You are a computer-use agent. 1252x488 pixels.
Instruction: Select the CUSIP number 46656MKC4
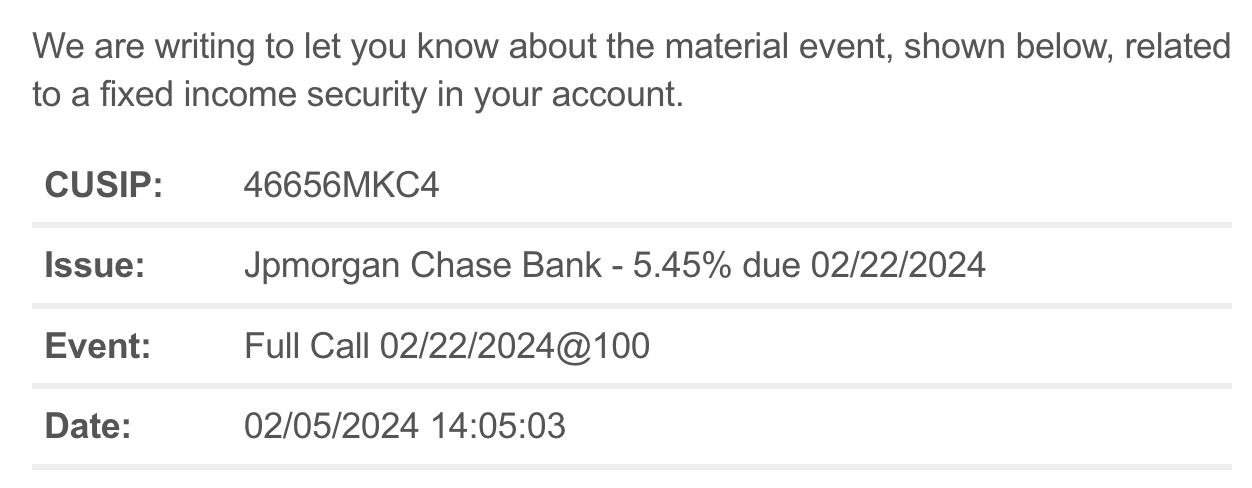(x=341, y=186)
